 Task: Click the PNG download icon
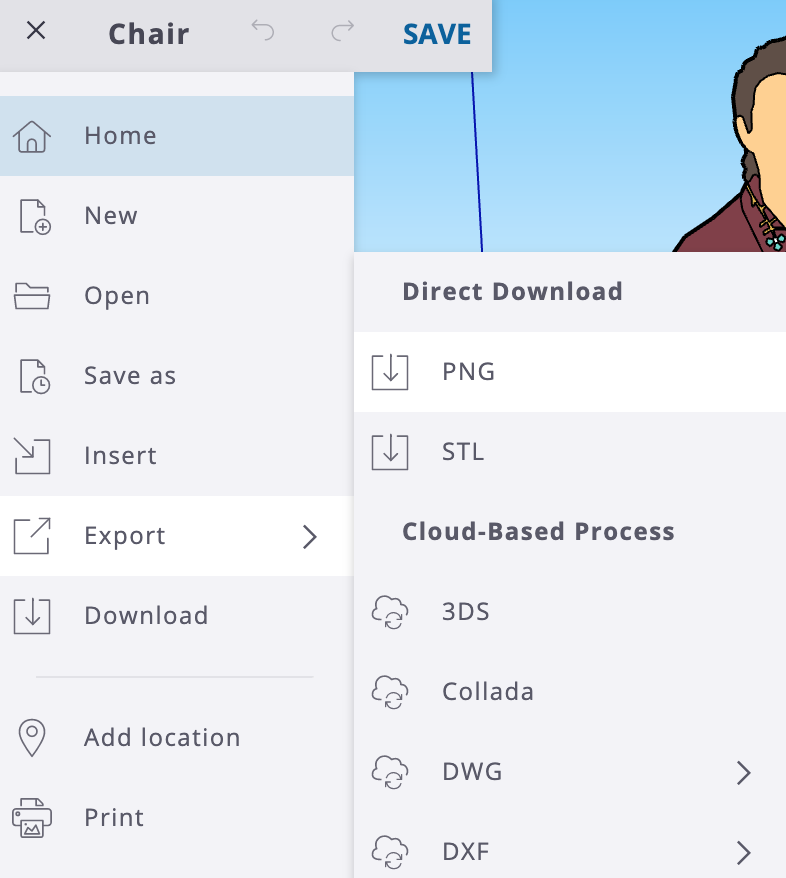[x=390, y=372]
